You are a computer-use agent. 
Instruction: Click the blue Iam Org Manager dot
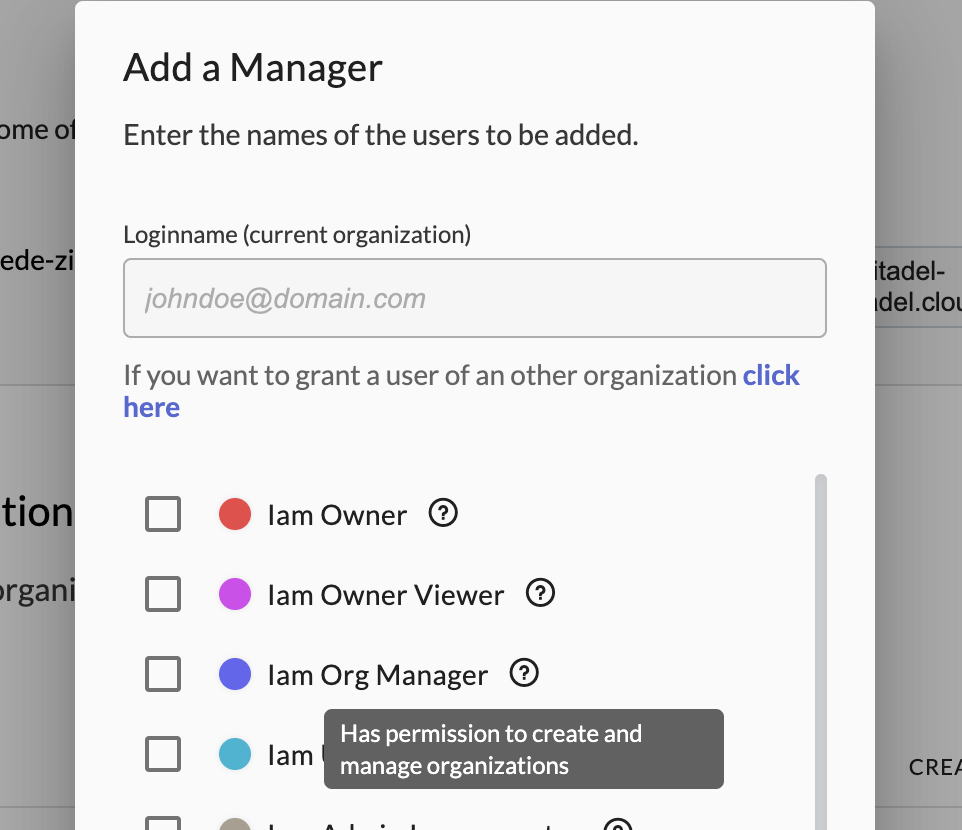235,674
